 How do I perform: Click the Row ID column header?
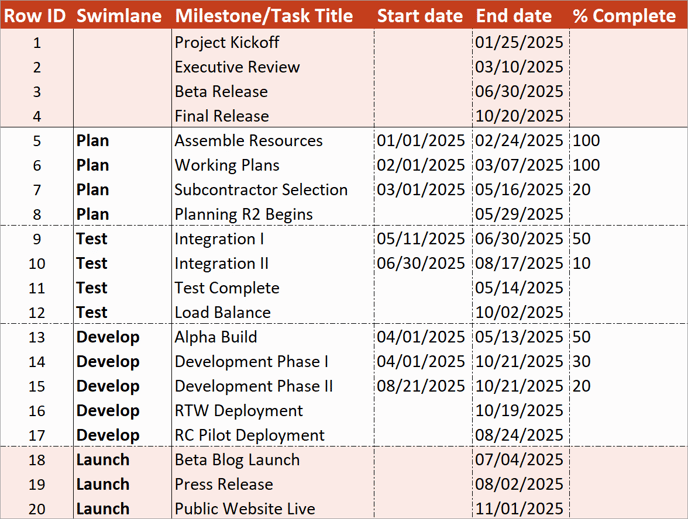coord(36,15)
